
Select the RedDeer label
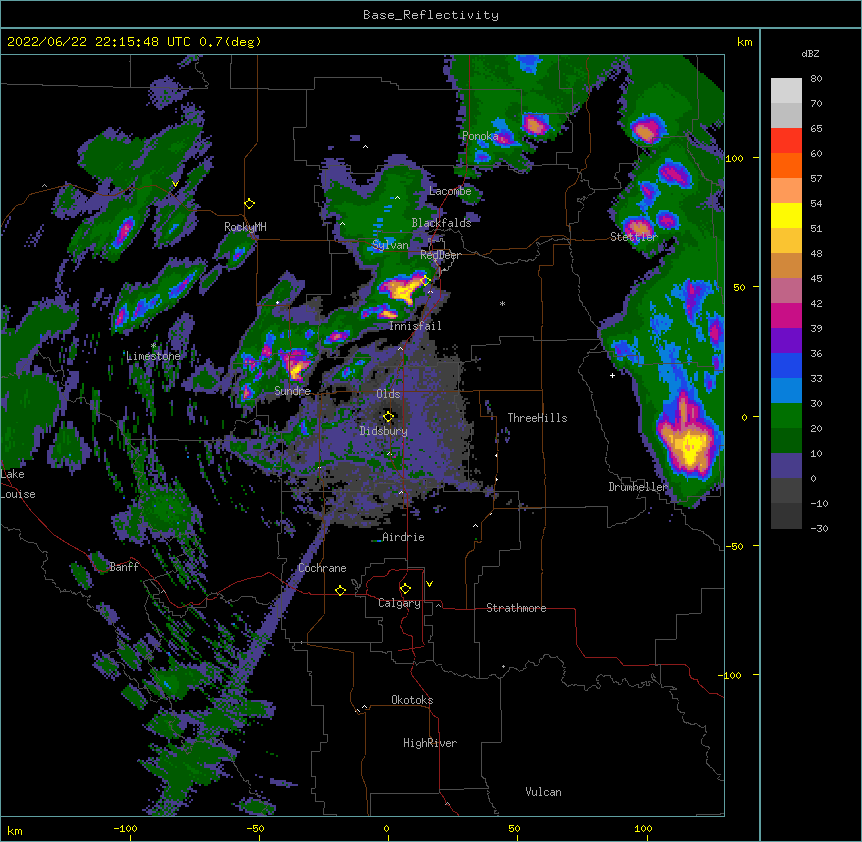(440, 255)
